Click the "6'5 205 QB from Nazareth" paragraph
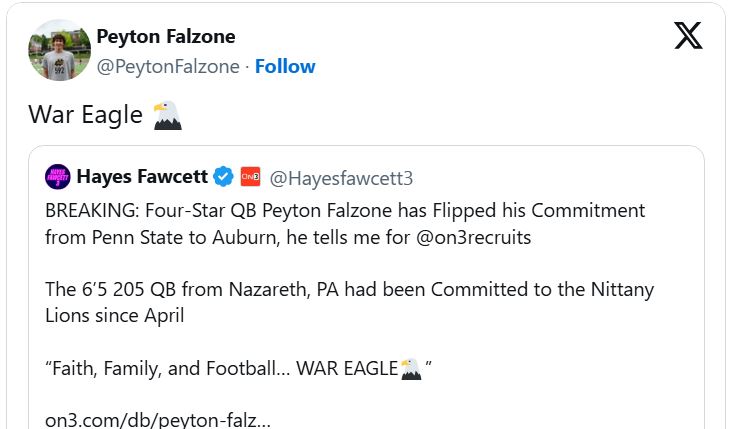Screen dimensions: 731x429 tap(349, 290)
